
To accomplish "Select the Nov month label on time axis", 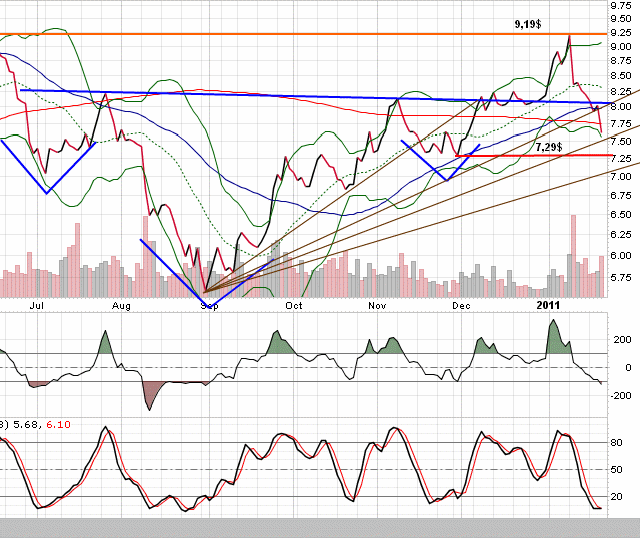I will tap(377, 304).
